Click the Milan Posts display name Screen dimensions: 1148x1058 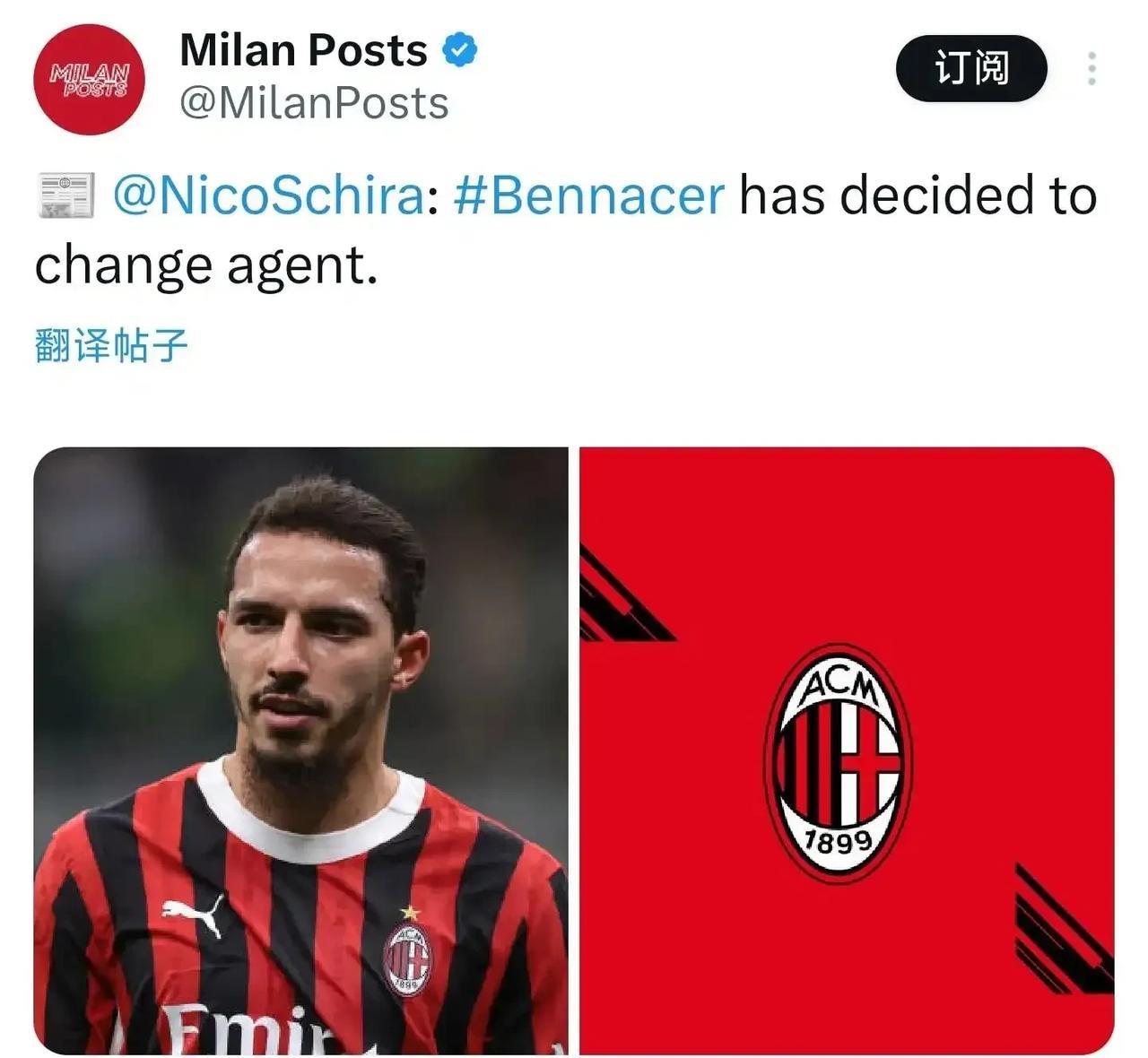point(303,50)
